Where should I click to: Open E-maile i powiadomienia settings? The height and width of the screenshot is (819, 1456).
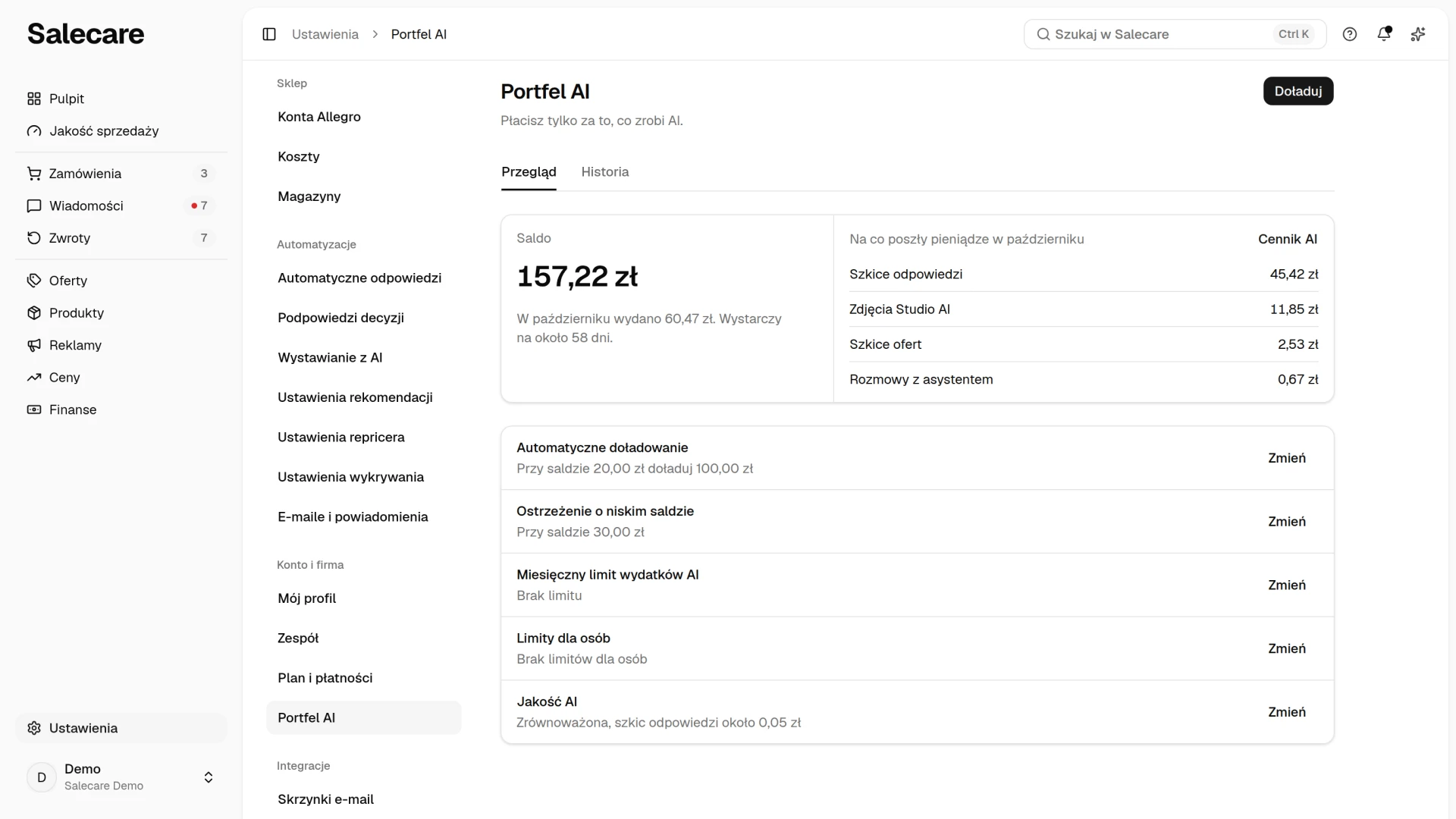coord(363,516)
